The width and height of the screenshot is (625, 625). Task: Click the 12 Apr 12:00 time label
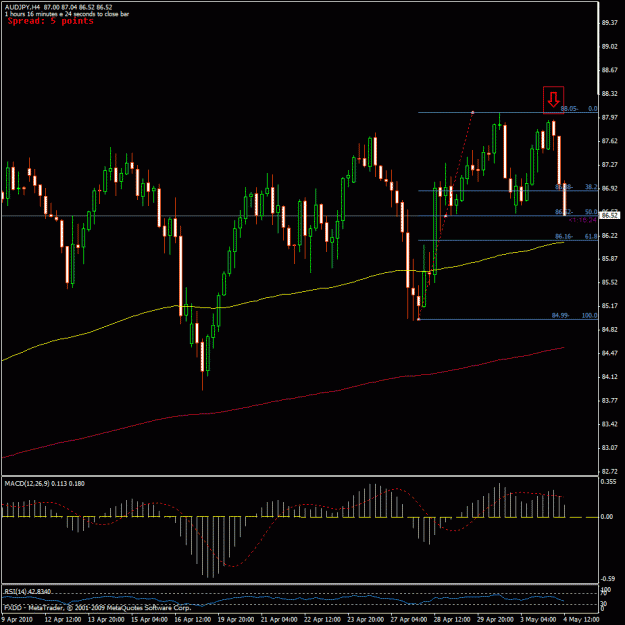click(x=63, y=619)
